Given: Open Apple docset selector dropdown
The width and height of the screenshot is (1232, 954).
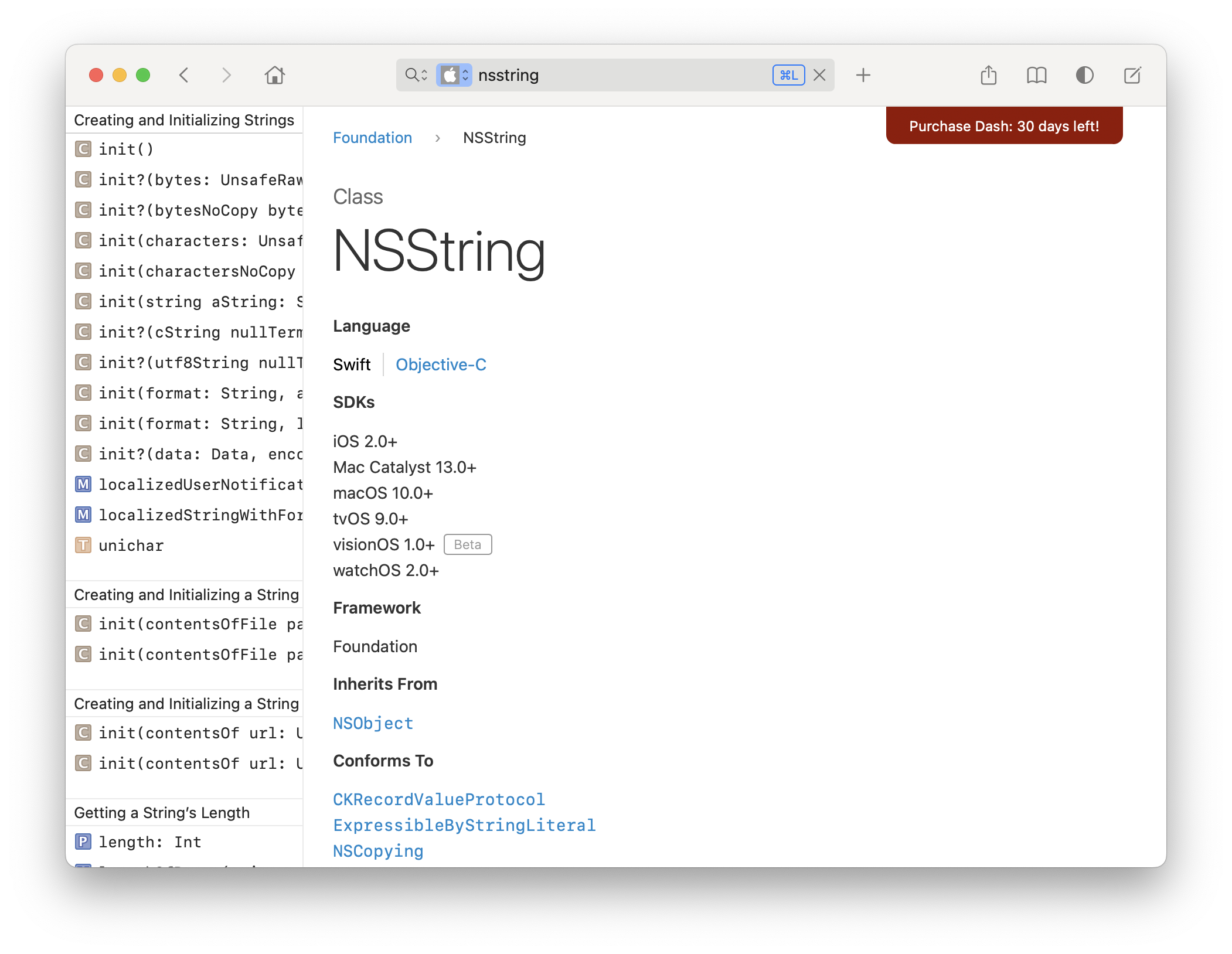Looking at the screenshot, I should pos(454,75).
